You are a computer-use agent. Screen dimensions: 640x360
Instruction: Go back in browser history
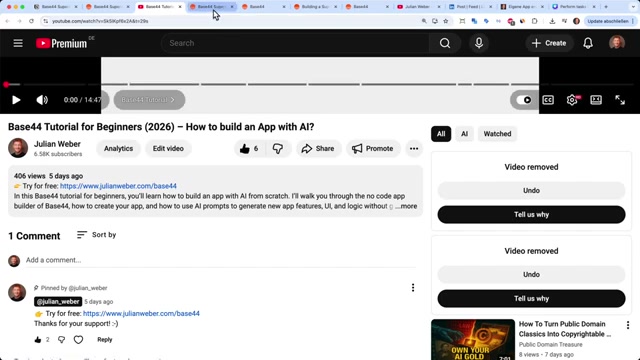tap(8, 21)
